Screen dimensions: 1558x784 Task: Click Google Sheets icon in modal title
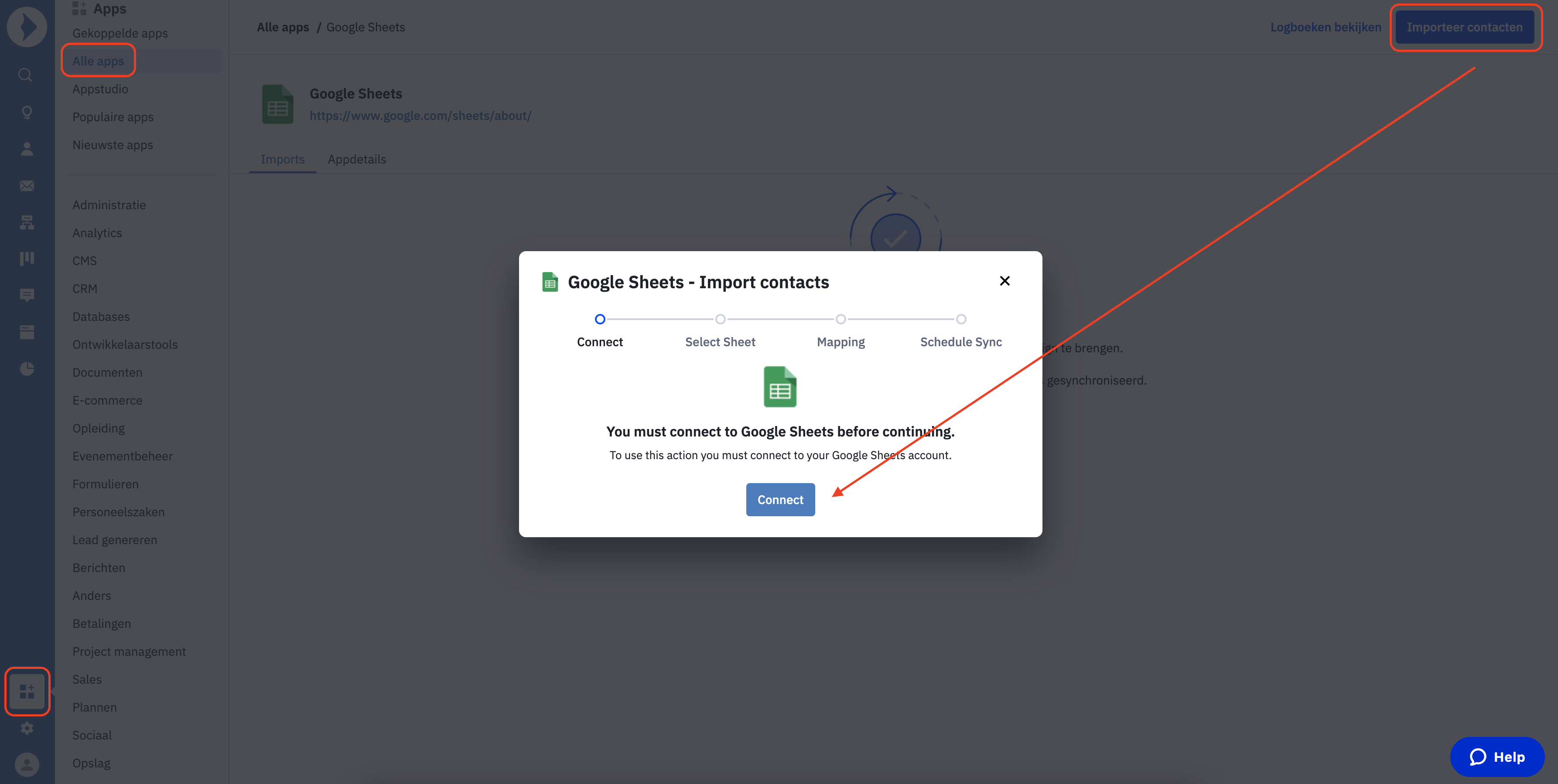(550, 282)
